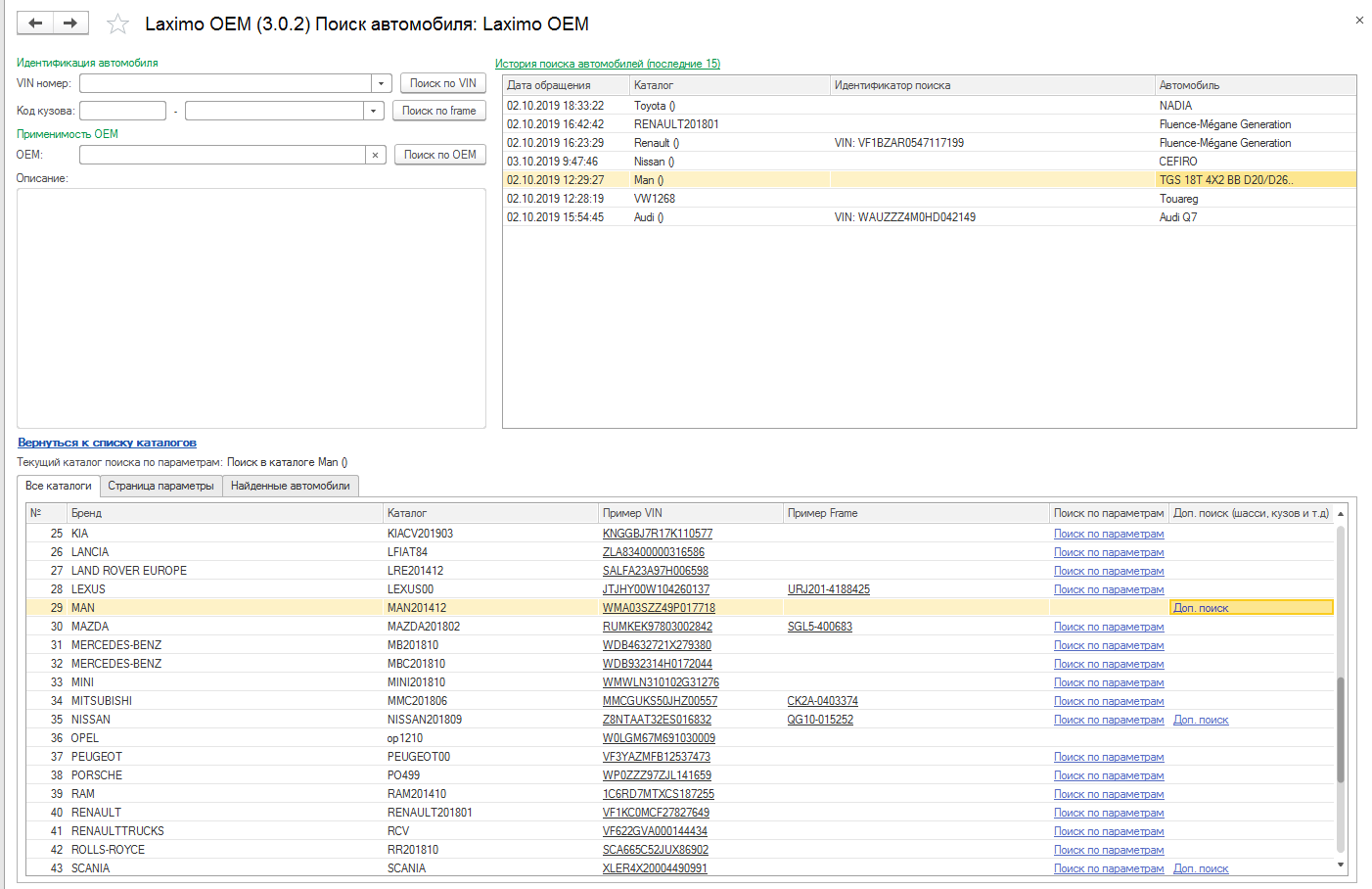Open the second Код кузова dropdown
The width and height of the screenshot is (1372, 889).
click(373, 111)
